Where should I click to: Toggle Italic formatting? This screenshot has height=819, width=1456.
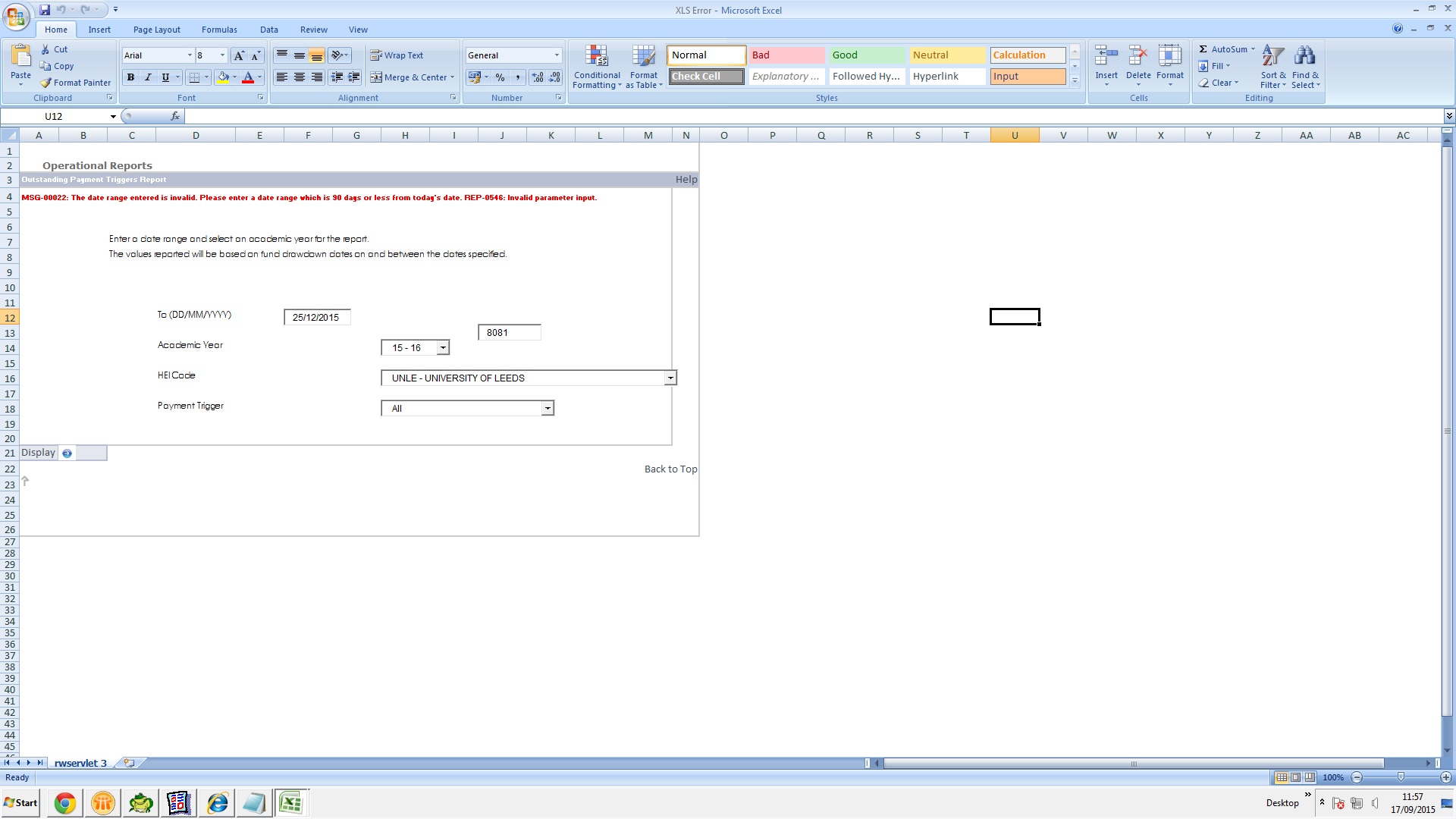click(148, 77)
